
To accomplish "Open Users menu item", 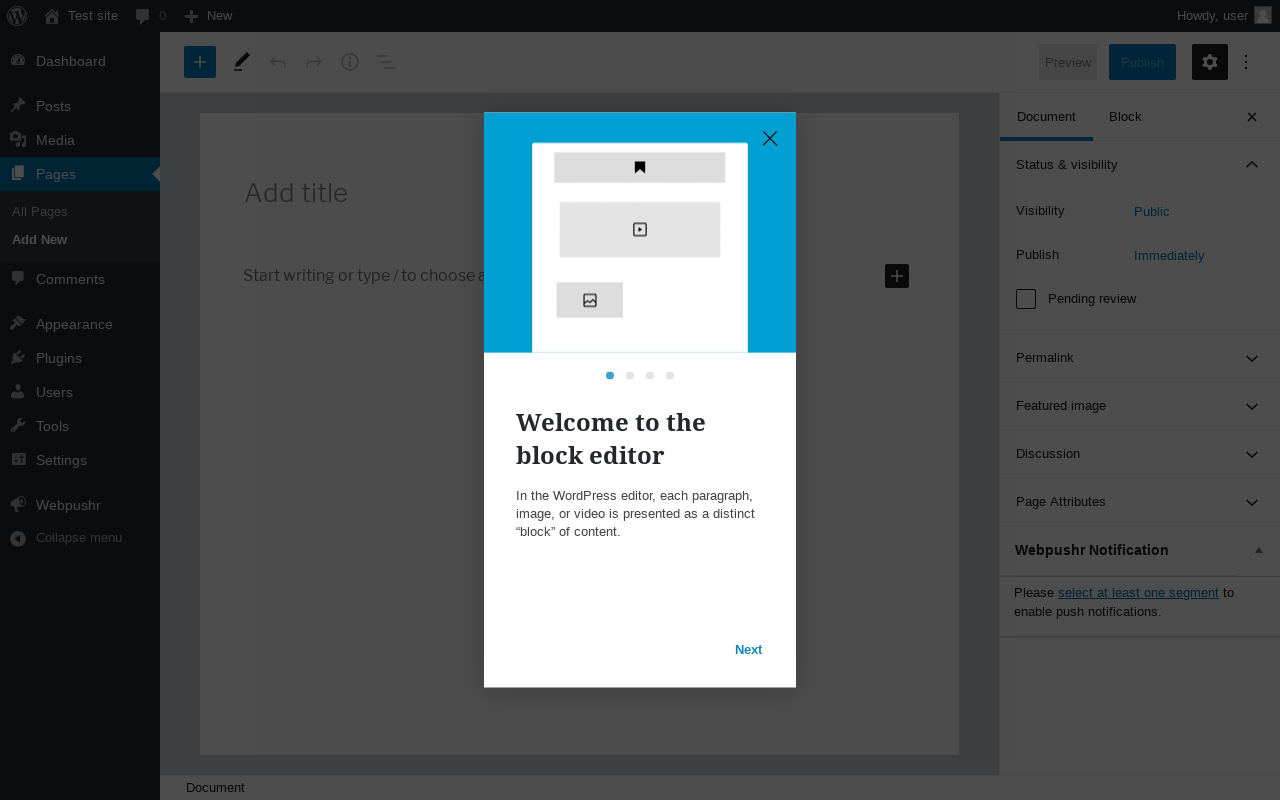I will pos(80,392).
